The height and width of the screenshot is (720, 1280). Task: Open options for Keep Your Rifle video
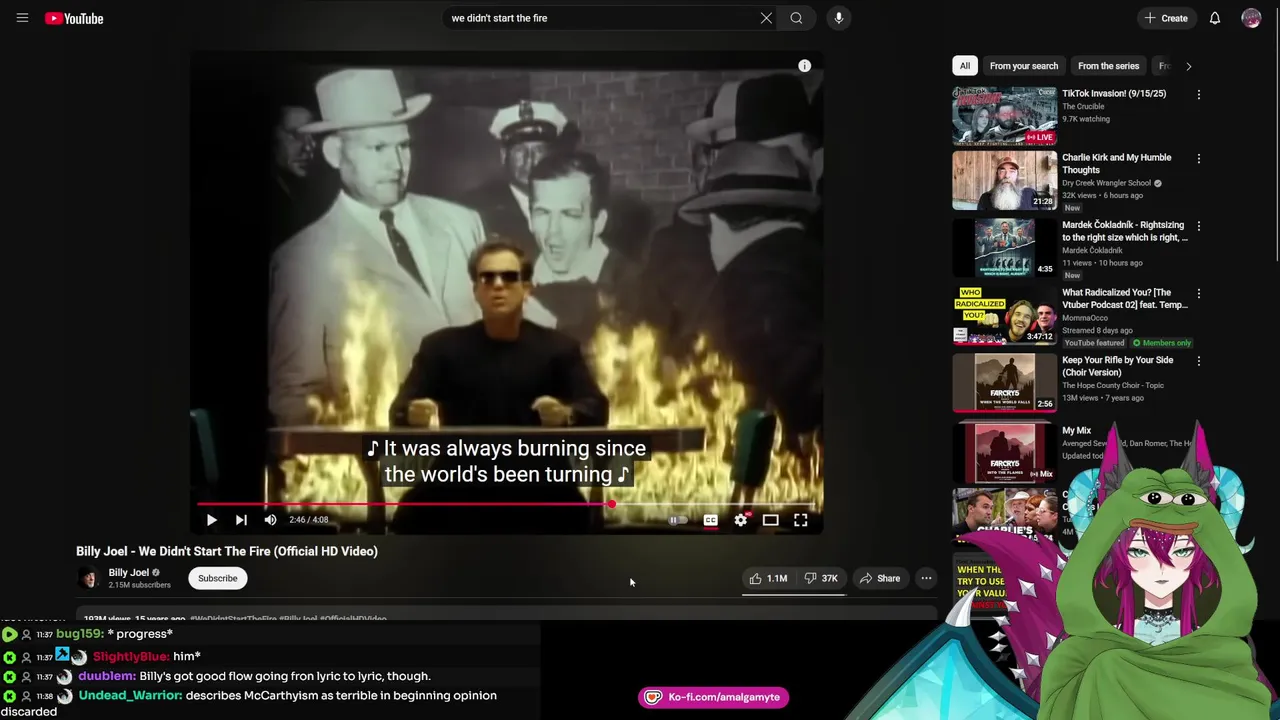1198,362
